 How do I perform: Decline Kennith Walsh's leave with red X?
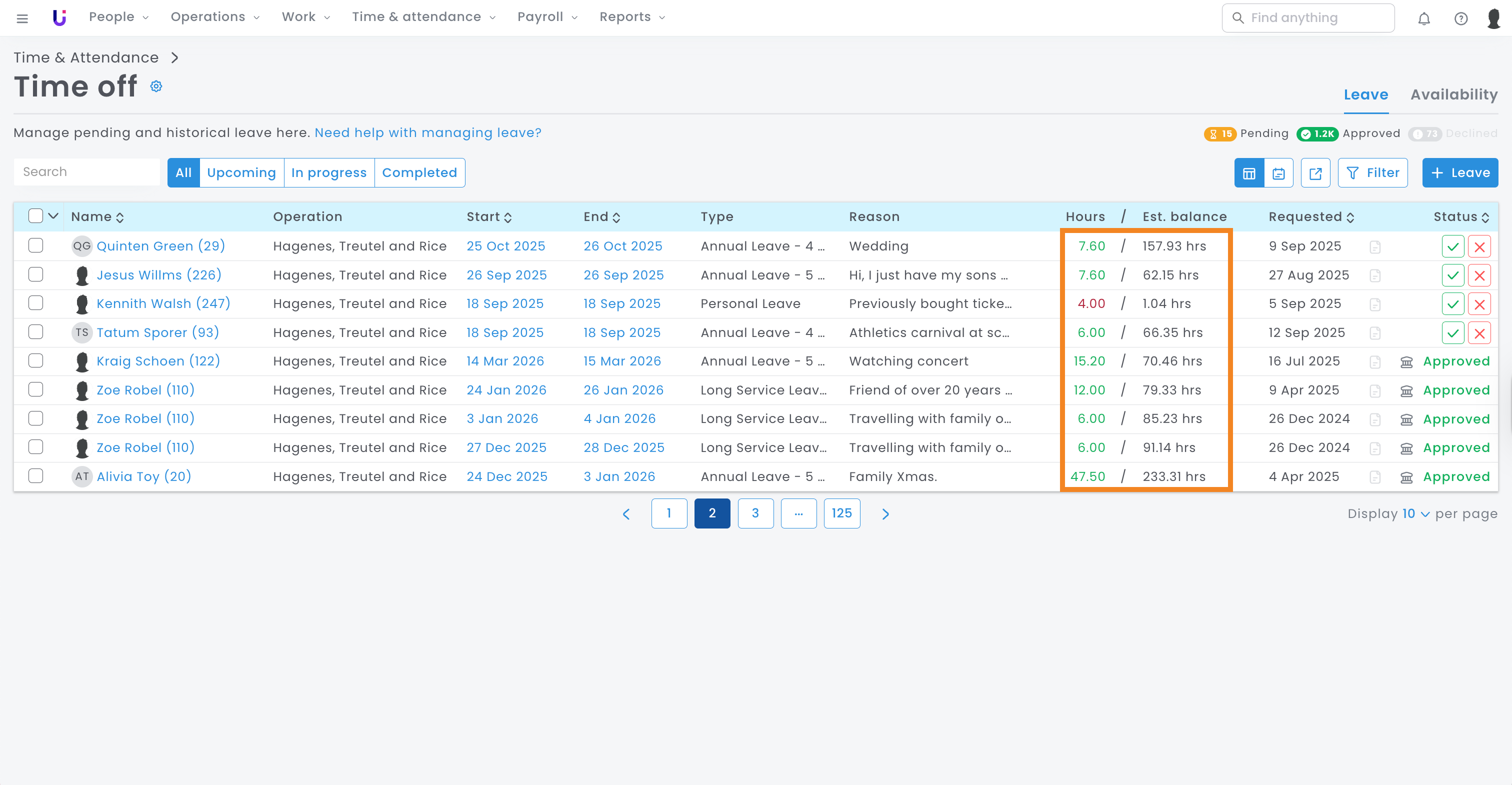tap(1479, 304)
